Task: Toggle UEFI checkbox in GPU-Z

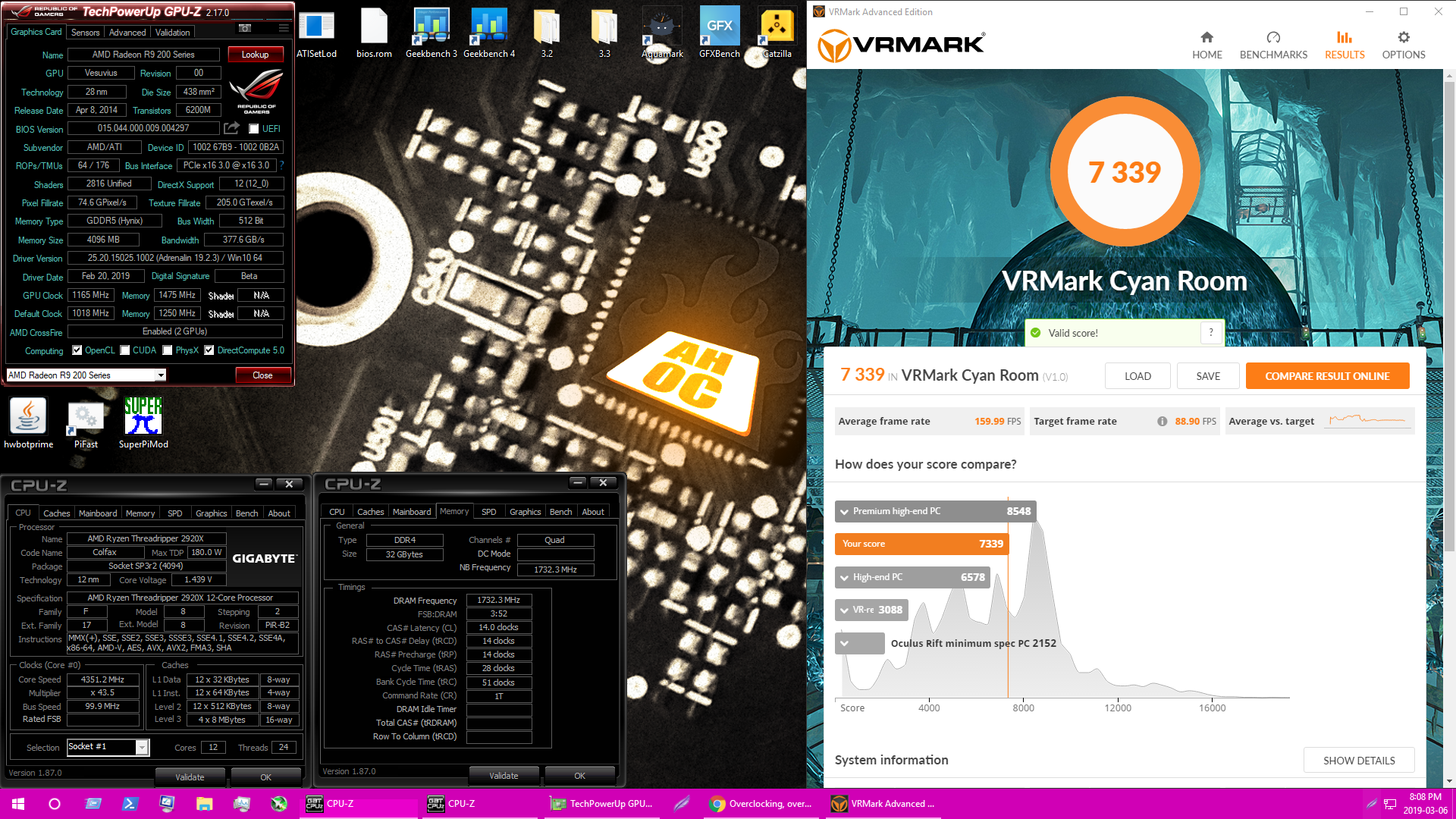Action: pos(254,129)
